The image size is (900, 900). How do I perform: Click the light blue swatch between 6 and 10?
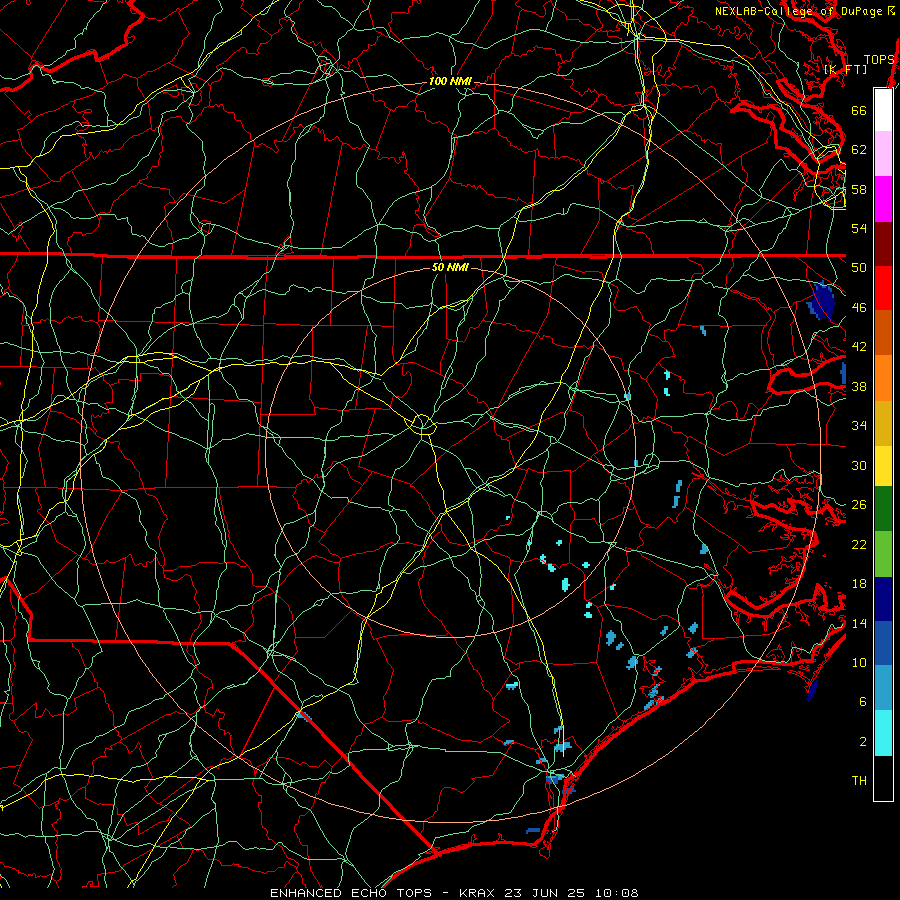pos(883,687)
